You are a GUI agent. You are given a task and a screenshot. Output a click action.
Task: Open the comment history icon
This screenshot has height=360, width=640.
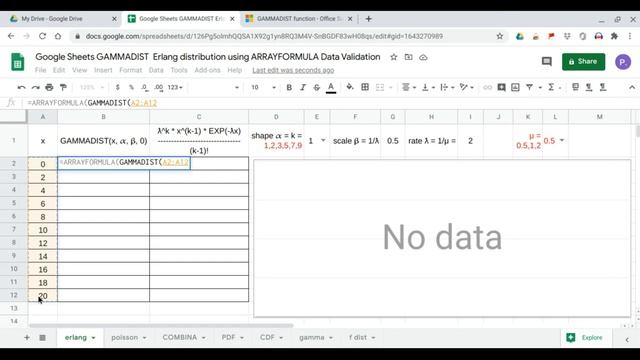[547, 62]
